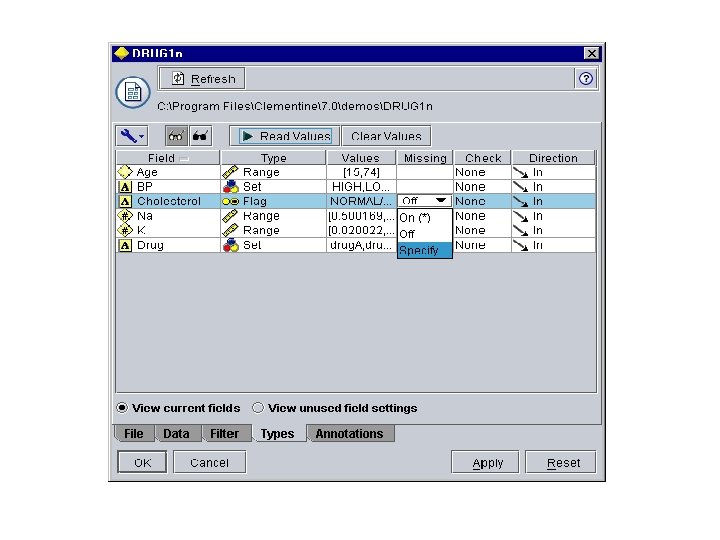Screen dimensions: 720x540
Task: Click Read Values button
Action: pyautogui.click(x=285, y=136)
